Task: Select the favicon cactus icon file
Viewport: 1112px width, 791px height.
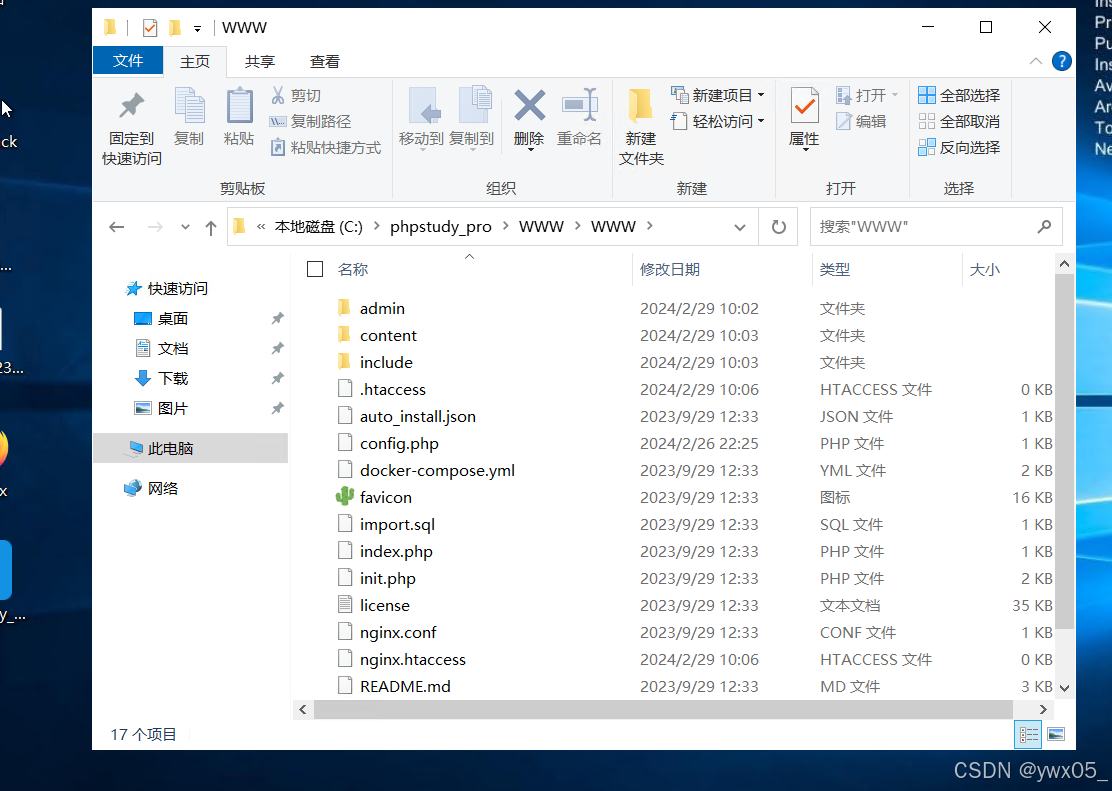Action: click(x=345, y=497)
